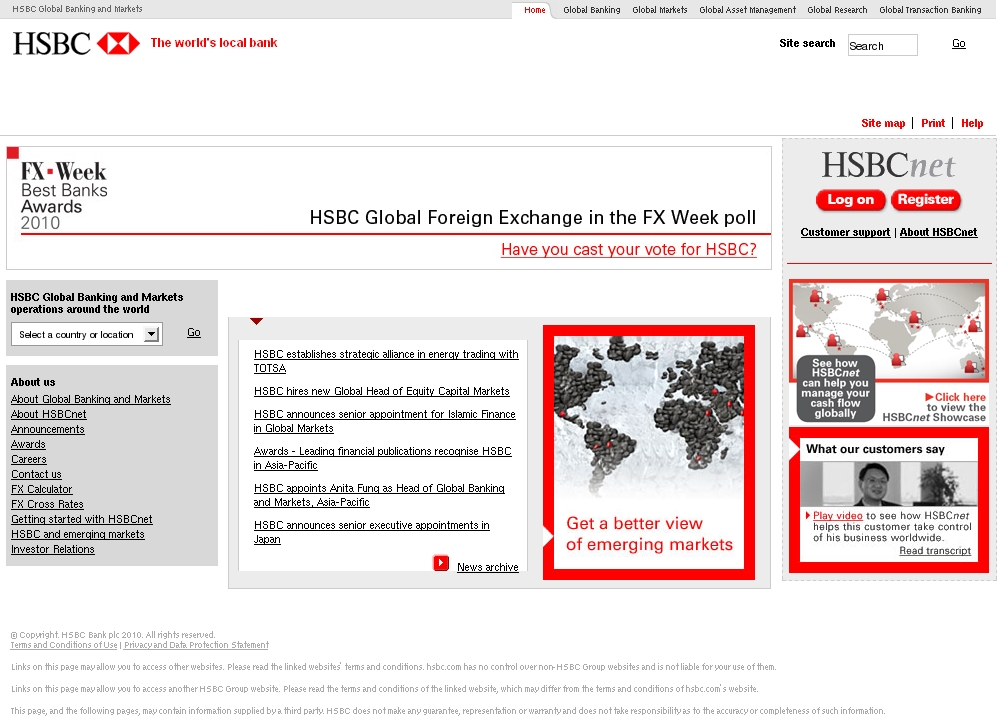Click Have you cast your vote for HSBC?
Viewport: 997px width, 728px height.
coord(629,249)
